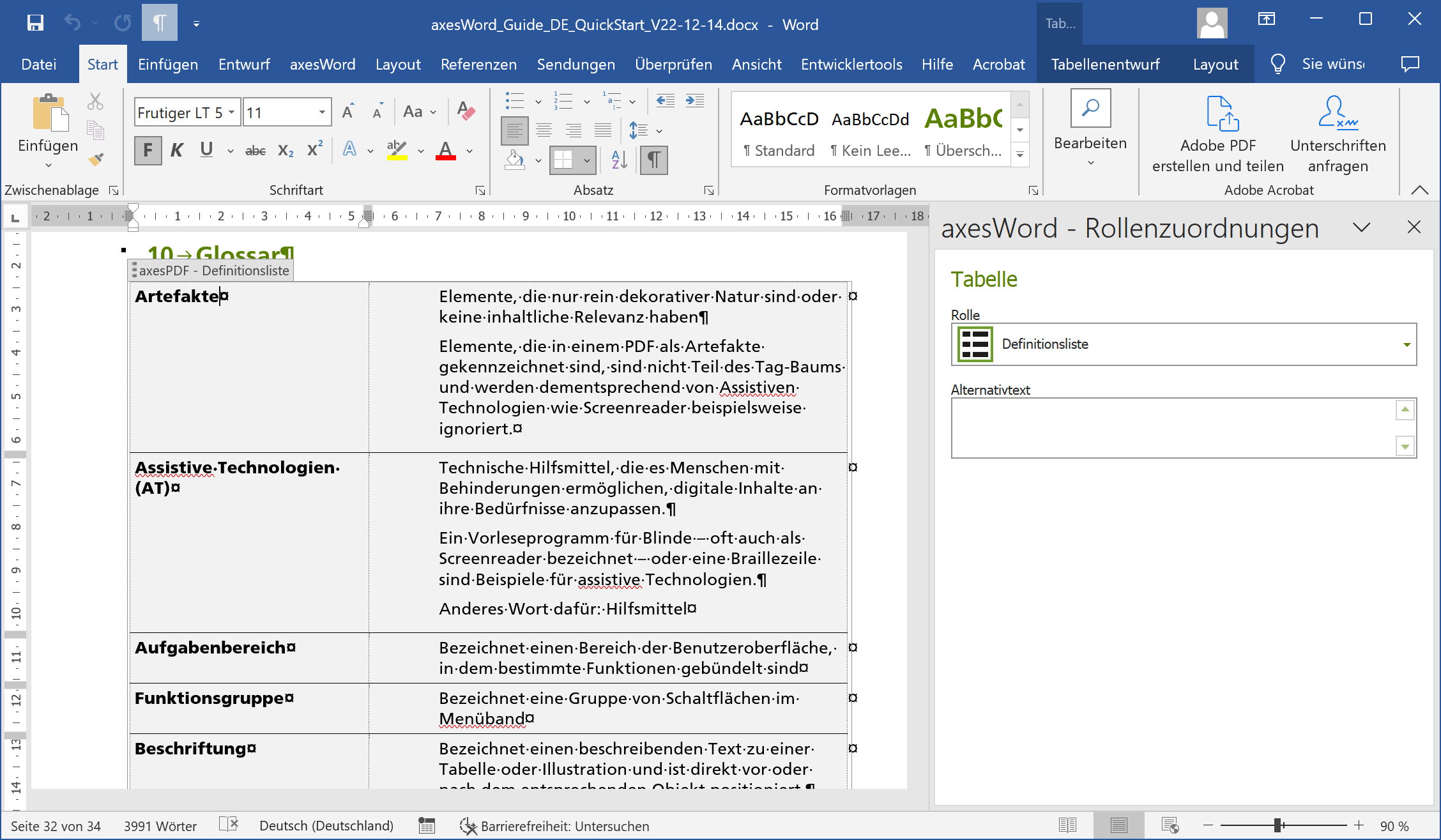This screenshot has height=840, width=1441.
Task: Click the shading paint bucket icon
Action: click(x=515, y=160)
